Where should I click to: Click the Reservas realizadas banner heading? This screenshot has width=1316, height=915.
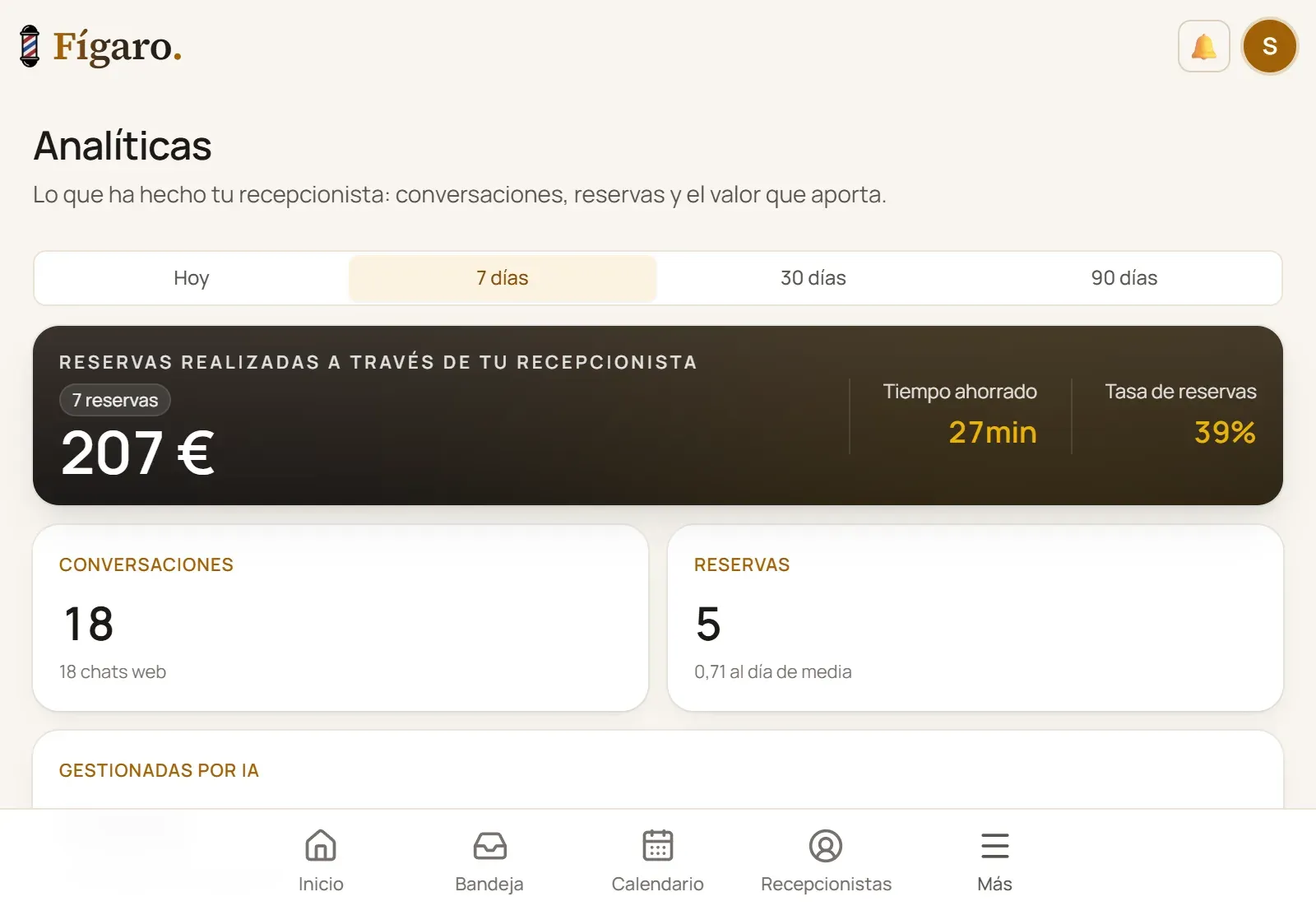(378, 362)
